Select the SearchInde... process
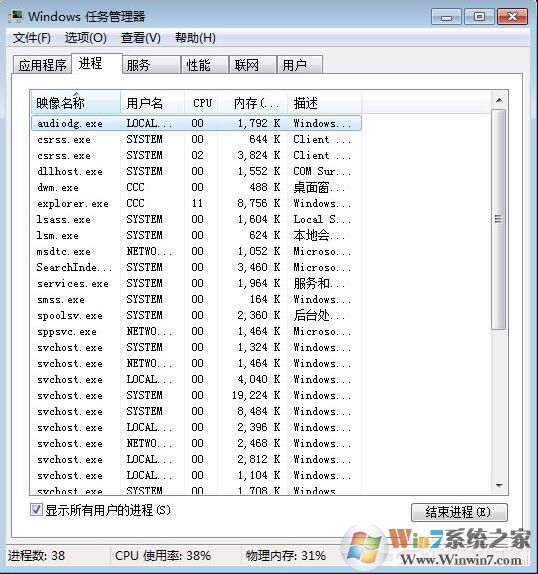 point(196,267)
